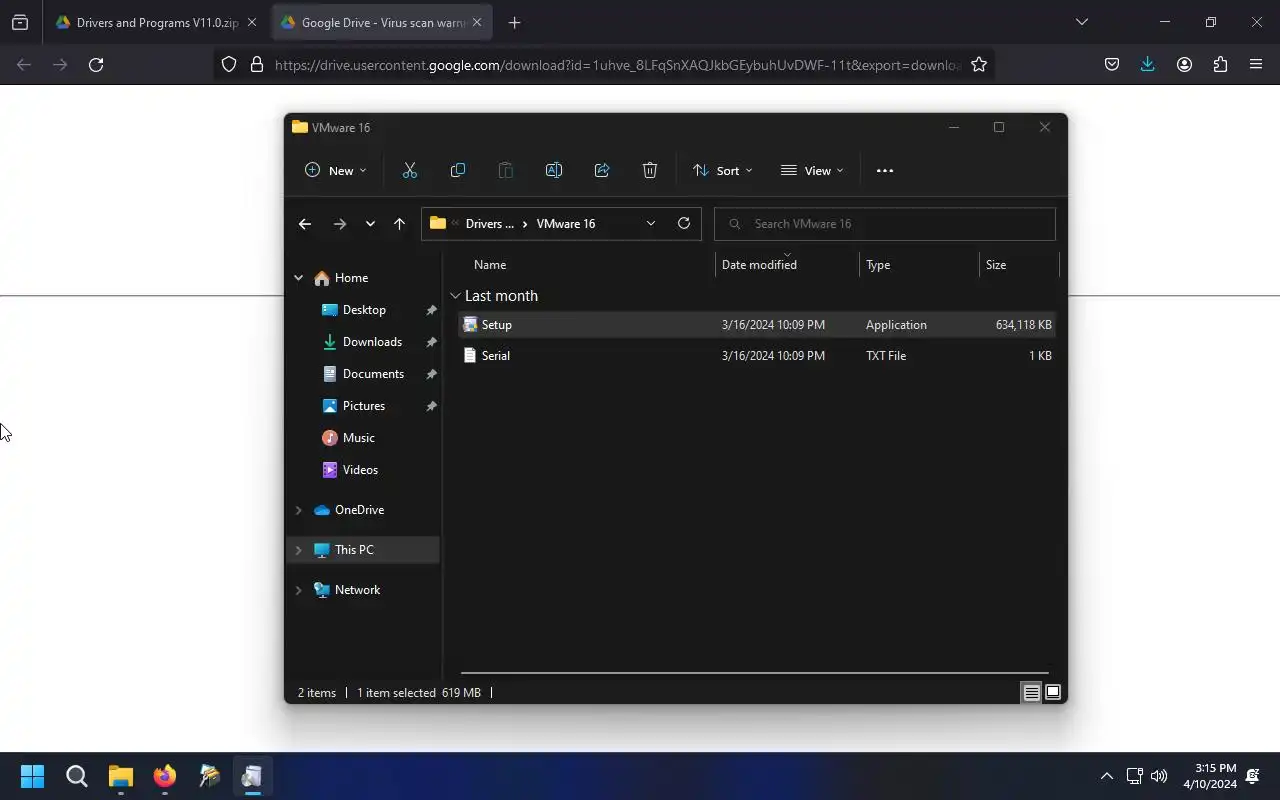The height and width of the screenshot is (800, 1280).
Task: Click the Copy icon in Explorer toolbar
Action: 458,170
